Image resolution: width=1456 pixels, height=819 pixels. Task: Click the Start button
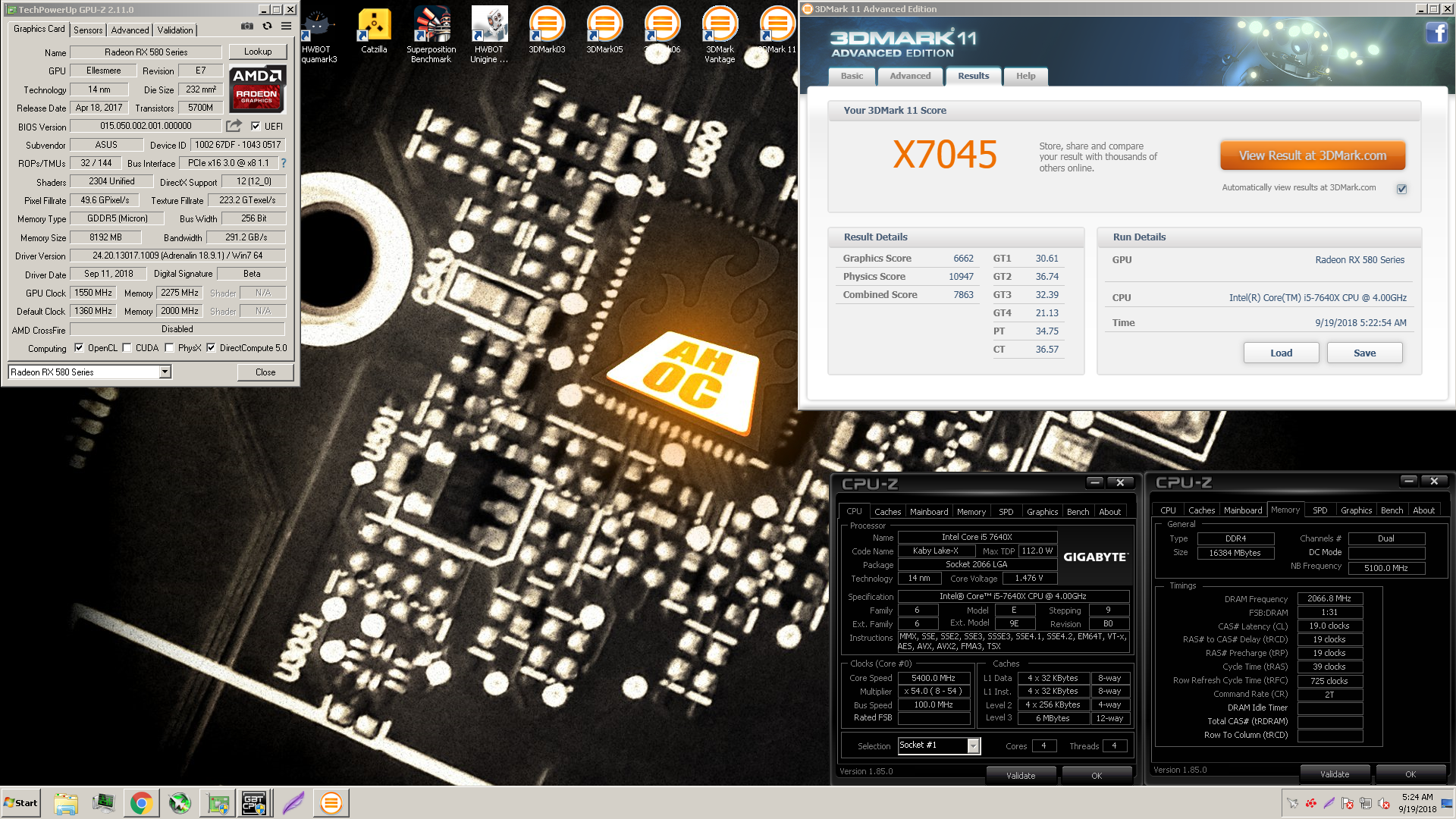click(20, 803)
